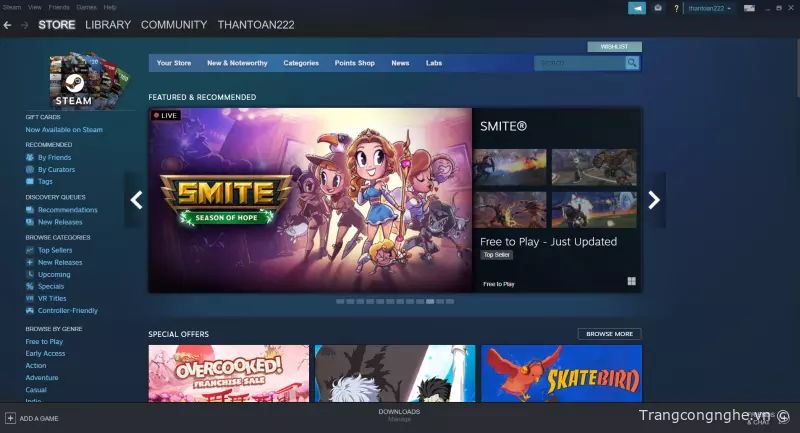Click the plus icon beside Add a Game
Viewport: 800px width, 433px height.
pyautogui.click(x=10, y=418)
